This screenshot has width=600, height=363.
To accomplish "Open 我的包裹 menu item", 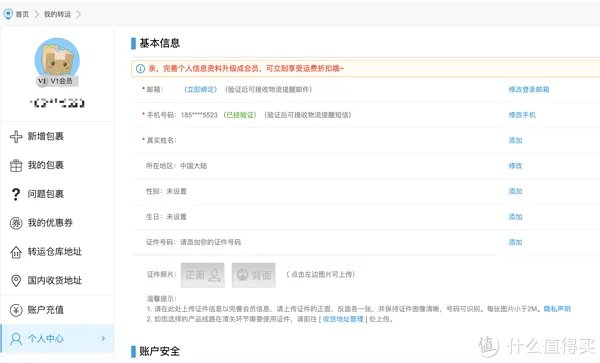I will click(46, 165).
